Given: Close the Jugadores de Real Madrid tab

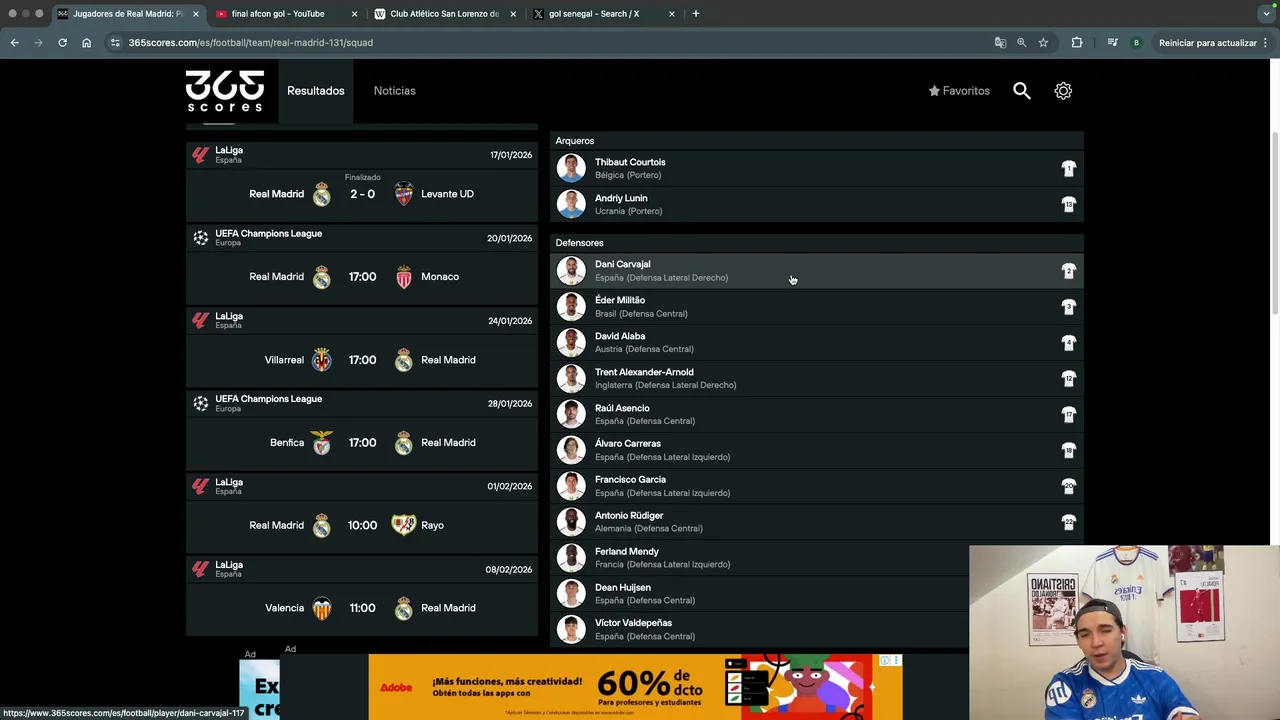Looking at the screenshot, I should (x=195, y=14).
